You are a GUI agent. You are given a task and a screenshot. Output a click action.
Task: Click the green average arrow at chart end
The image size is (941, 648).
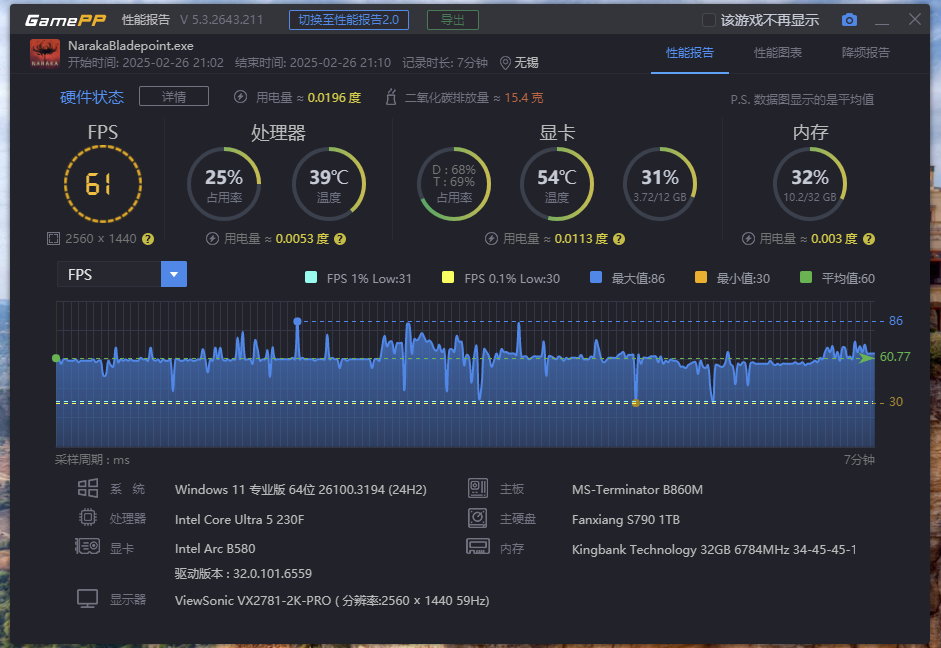pos(867,358)
